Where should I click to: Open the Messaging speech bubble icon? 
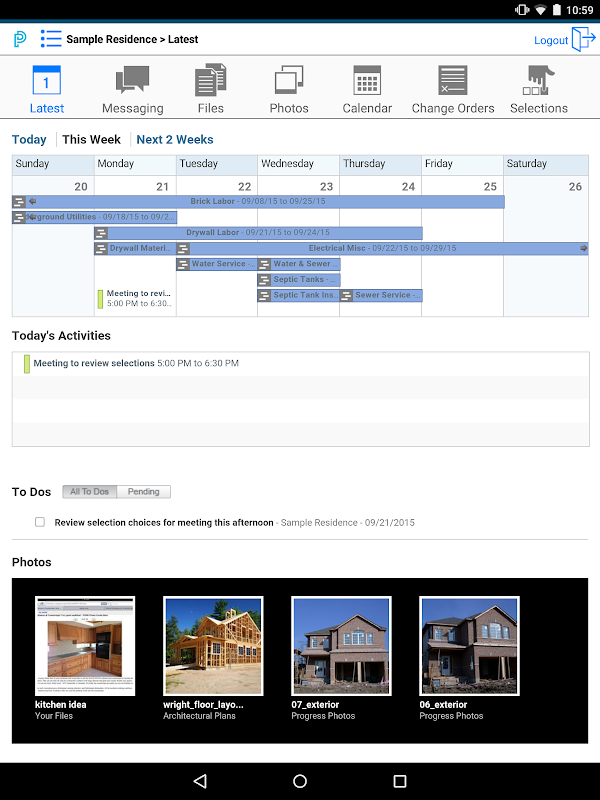[x=132, y=80]
